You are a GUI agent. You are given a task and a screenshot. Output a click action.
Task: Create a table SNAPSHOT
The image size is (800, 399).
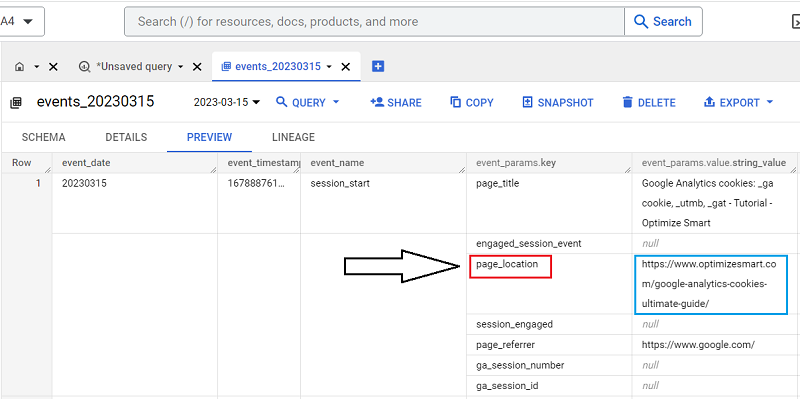558,103
